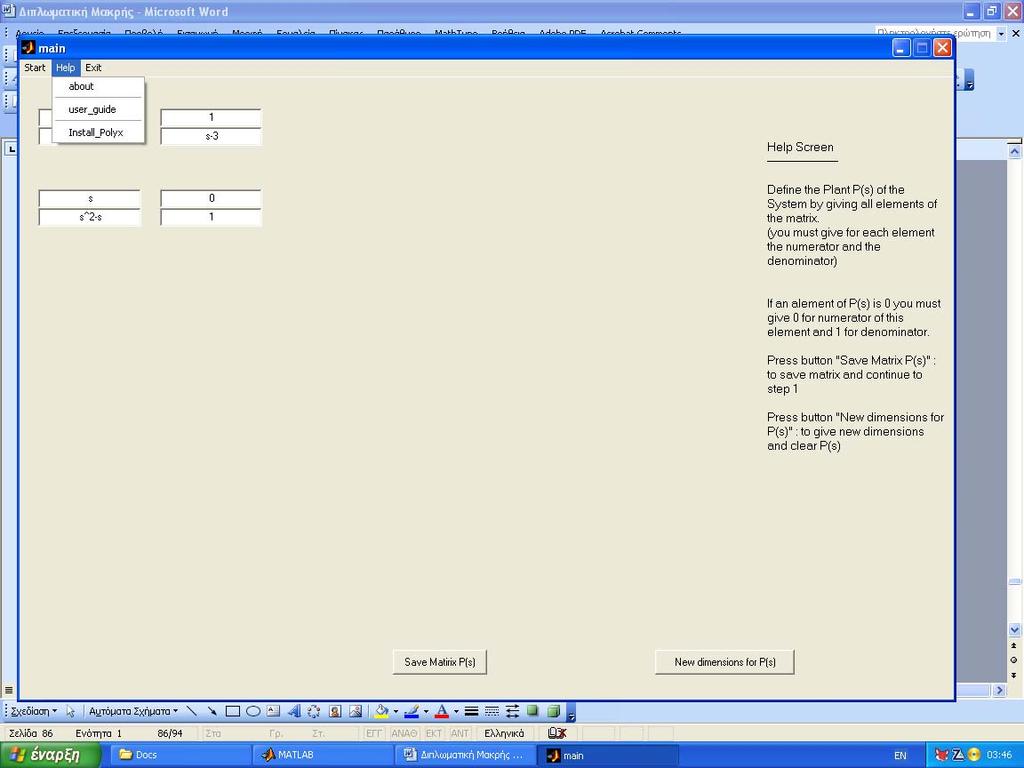Toggle the ΑΝΤ overtype indicator
This screenshot has height=768, width=1024.
460,733
